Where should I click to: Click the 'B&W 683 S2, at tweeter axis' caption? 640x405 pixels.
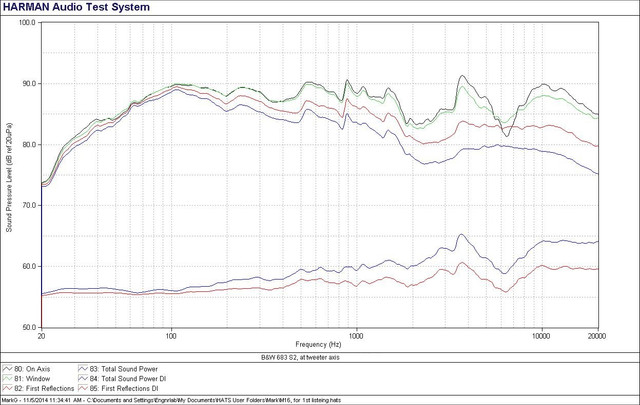click(x=300, y=357)
